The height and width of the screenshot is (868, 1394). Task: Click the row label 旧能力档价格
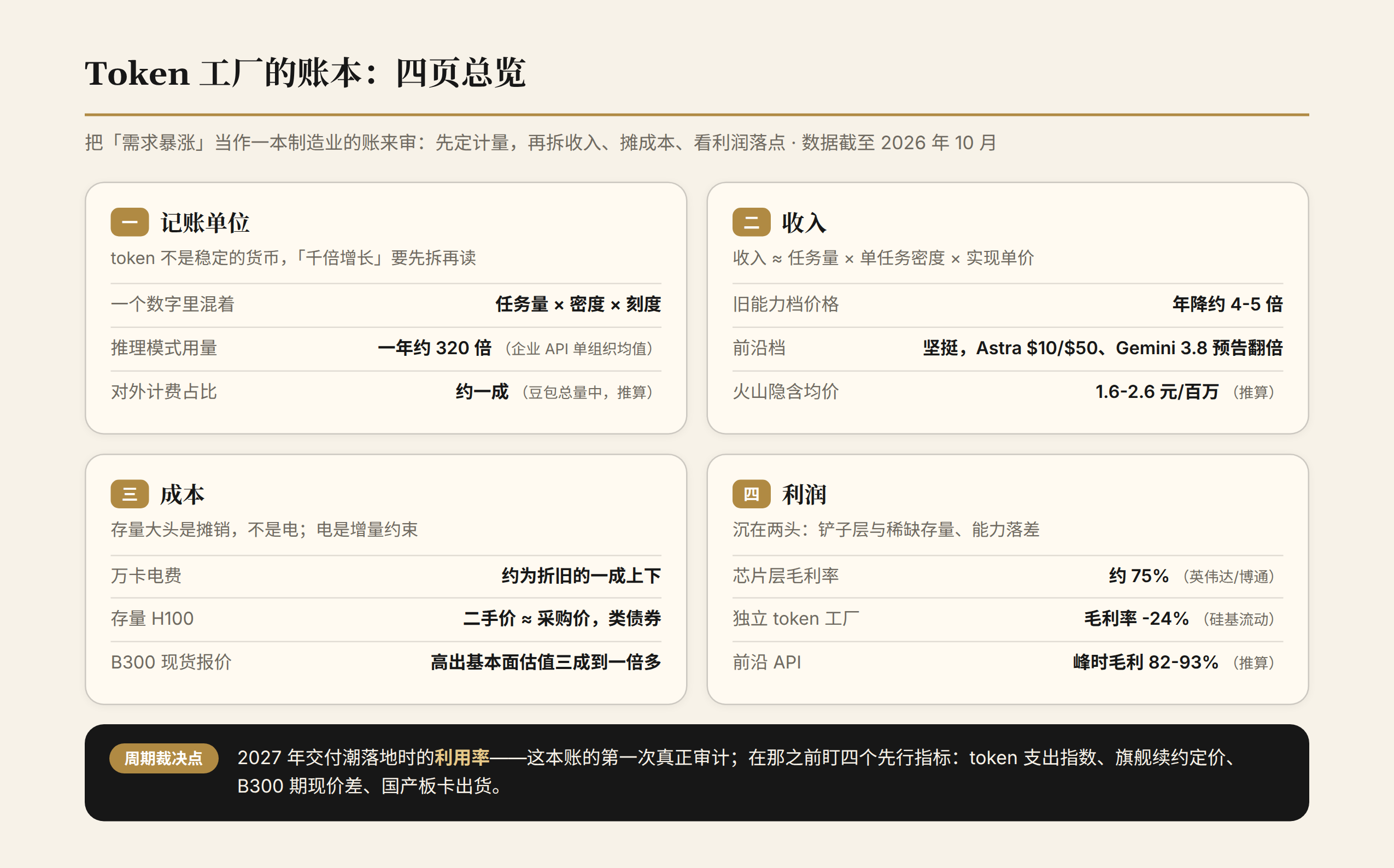[x=786, y=304]
